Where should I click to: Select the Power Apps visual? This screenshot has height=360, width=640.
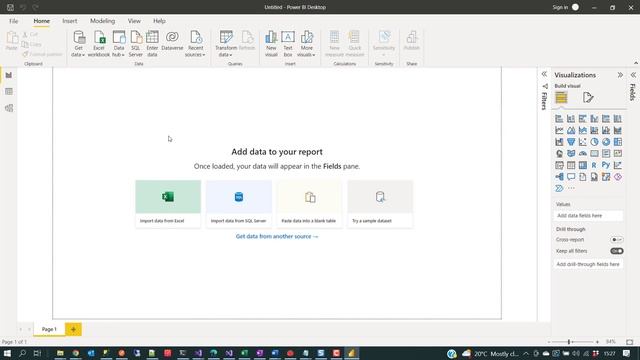point(618,177)
